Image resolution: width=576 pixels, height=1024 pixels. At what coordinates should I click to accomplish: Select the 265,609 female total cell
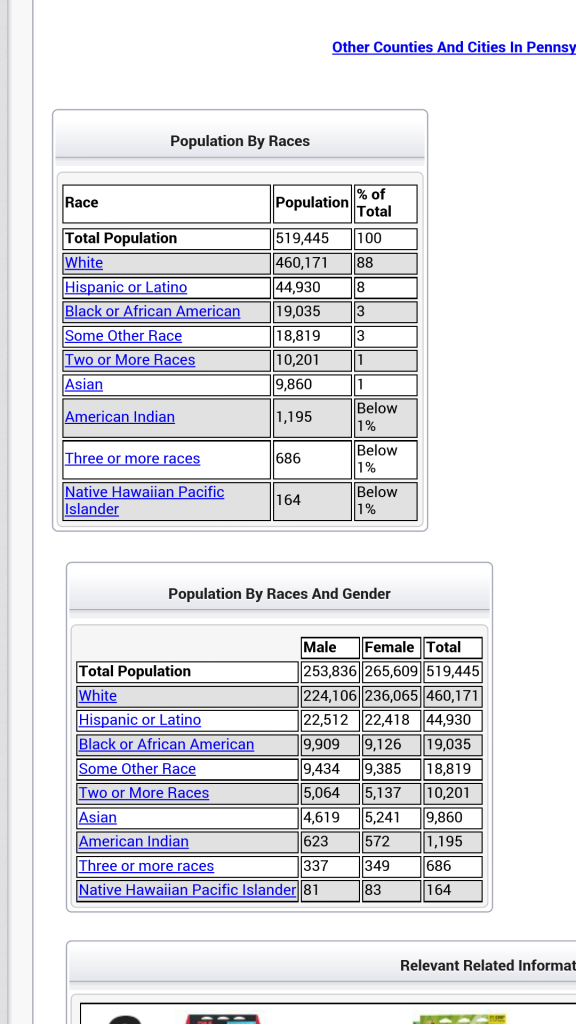[x=391, y=672]
